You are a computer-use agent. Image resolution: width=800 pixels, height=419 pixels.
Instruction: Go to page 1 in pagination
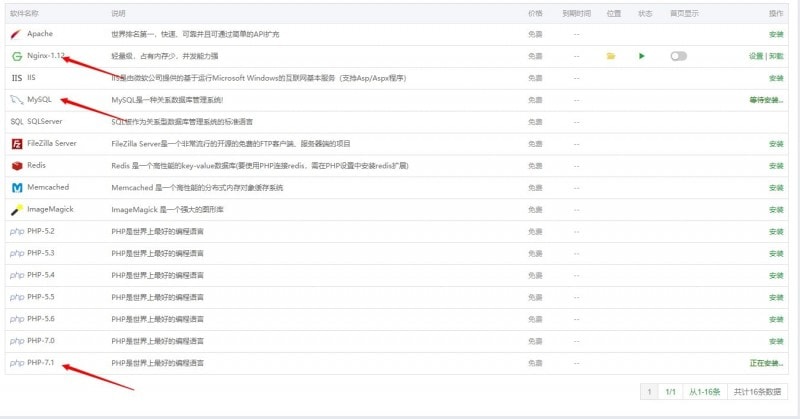(x=649, y=393)
